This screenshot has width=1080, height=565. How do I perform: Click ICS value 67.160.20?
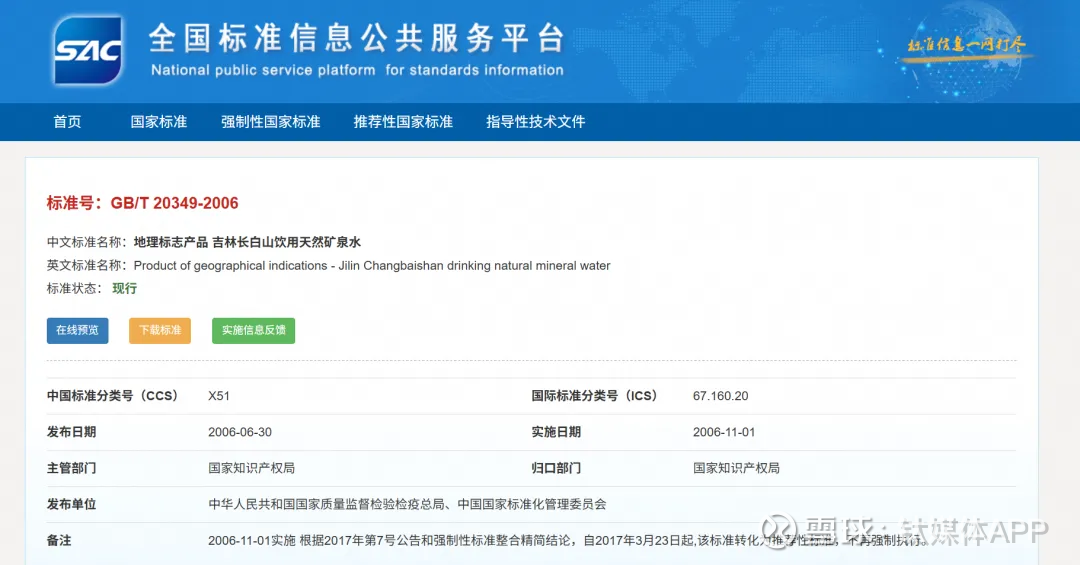tap(720, 396)
